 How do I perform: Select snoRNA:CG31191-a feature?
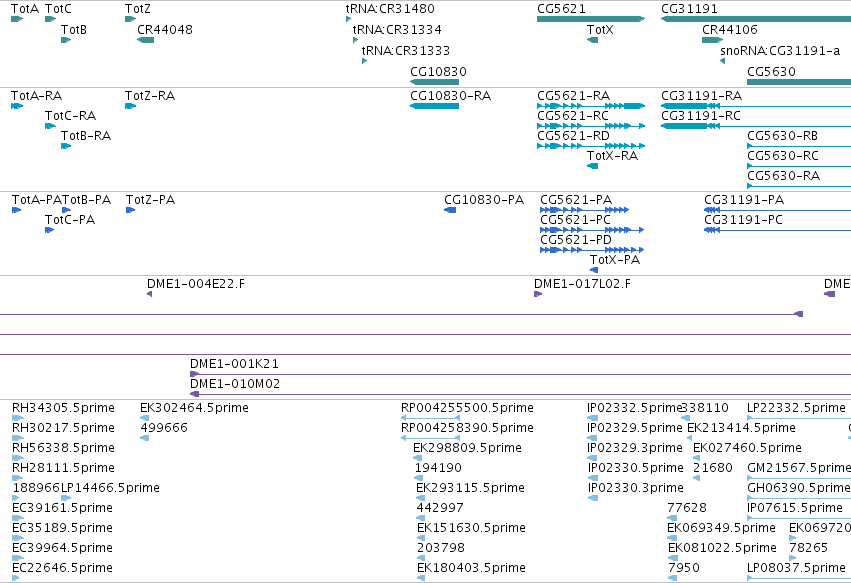722,61
